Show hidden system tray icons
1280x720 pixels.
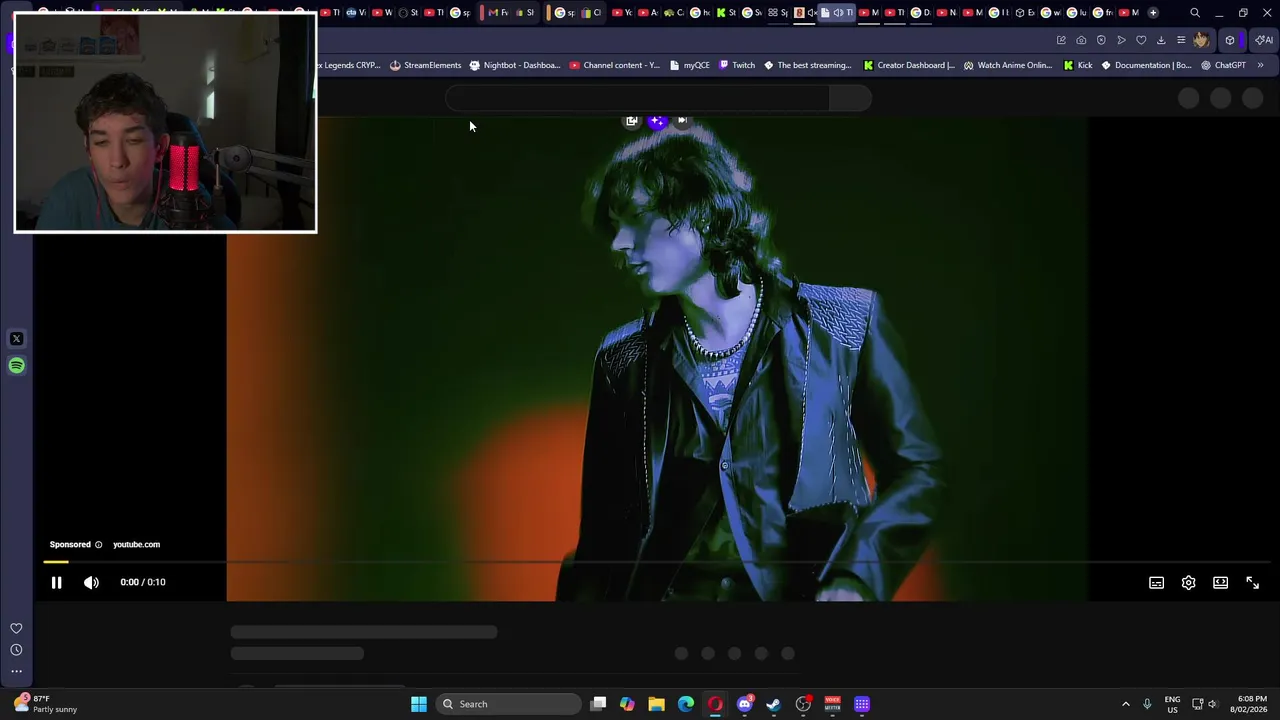[1126, 704]
